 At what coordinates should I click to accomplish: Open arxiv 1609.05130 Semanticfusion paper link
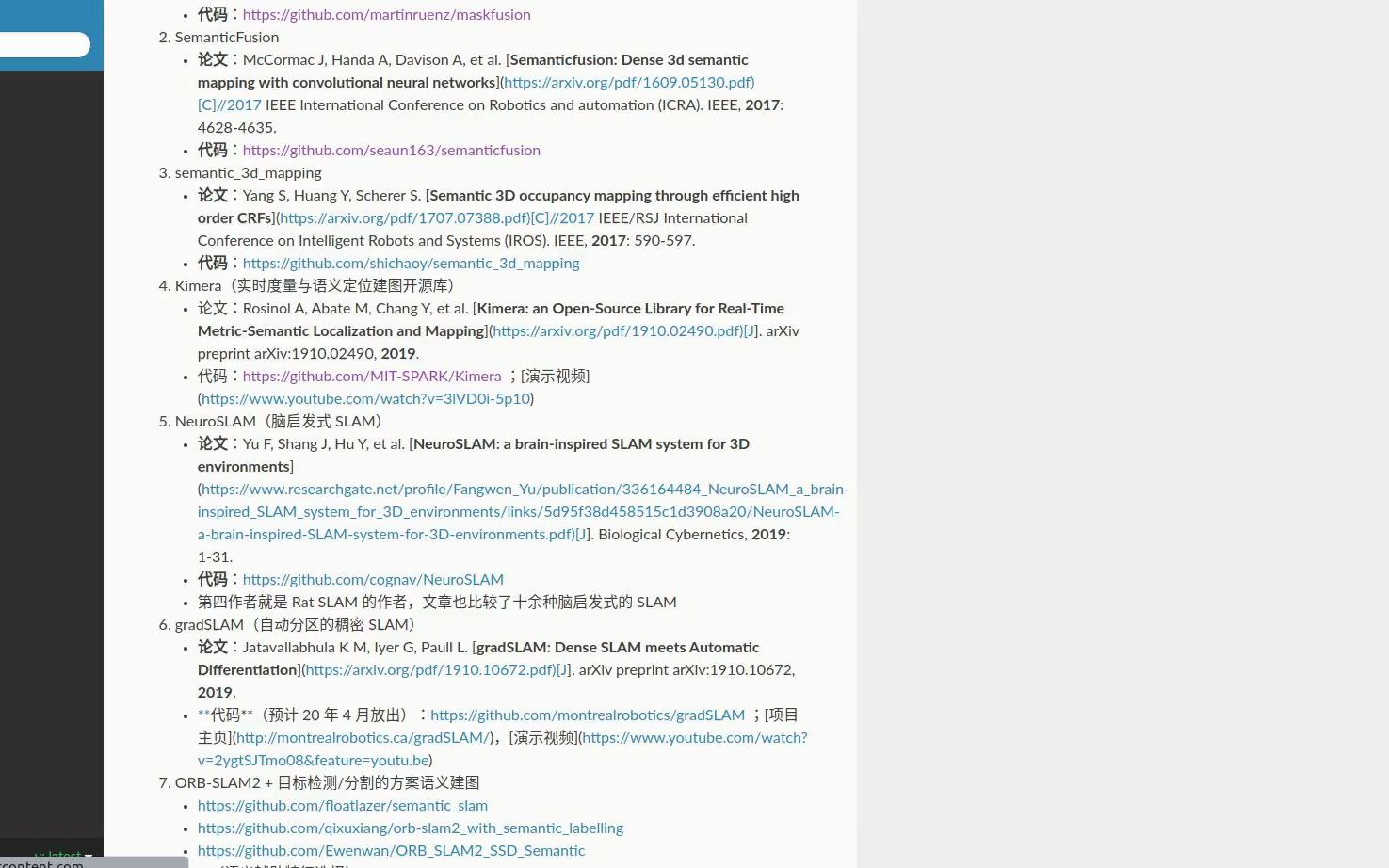pos(629,83)
